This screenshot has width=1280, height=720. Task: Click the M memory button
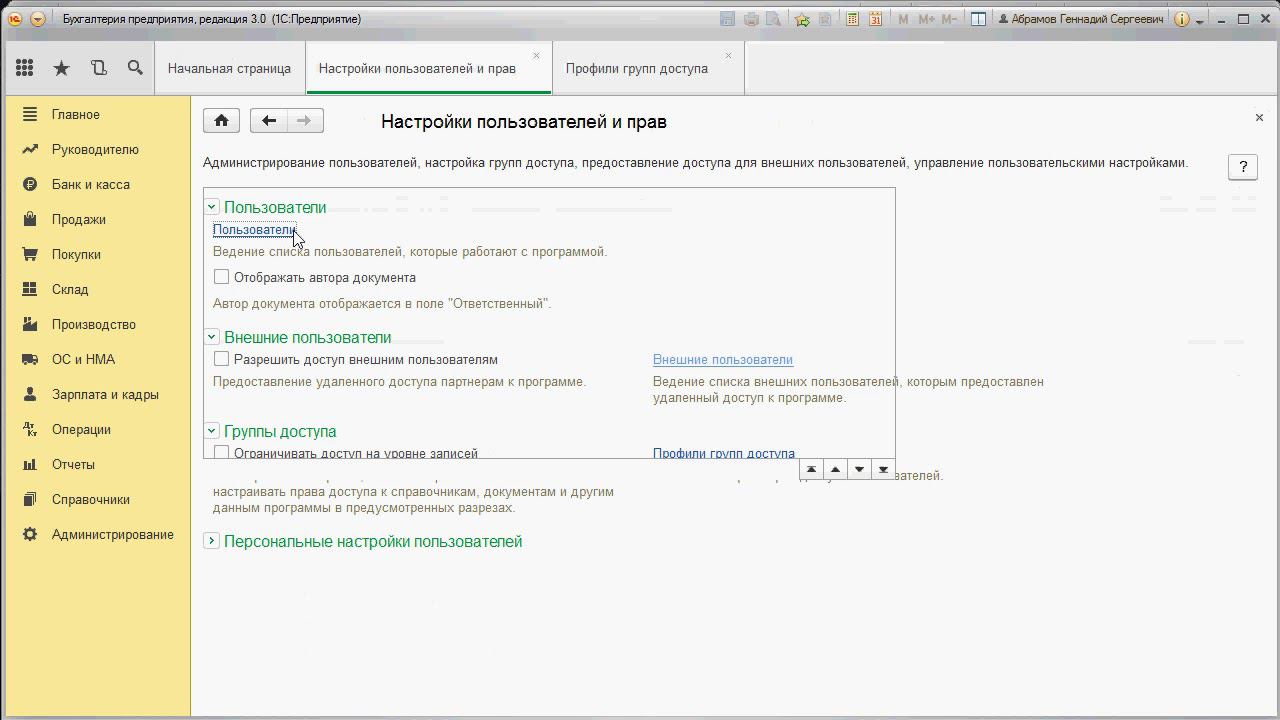[904, 19]
